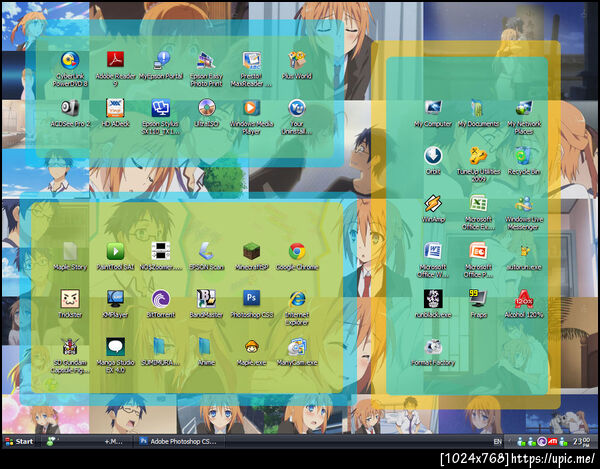The image size is (600, 469).
Task: Click the ATI tray icon
Action: click(552, 442)
